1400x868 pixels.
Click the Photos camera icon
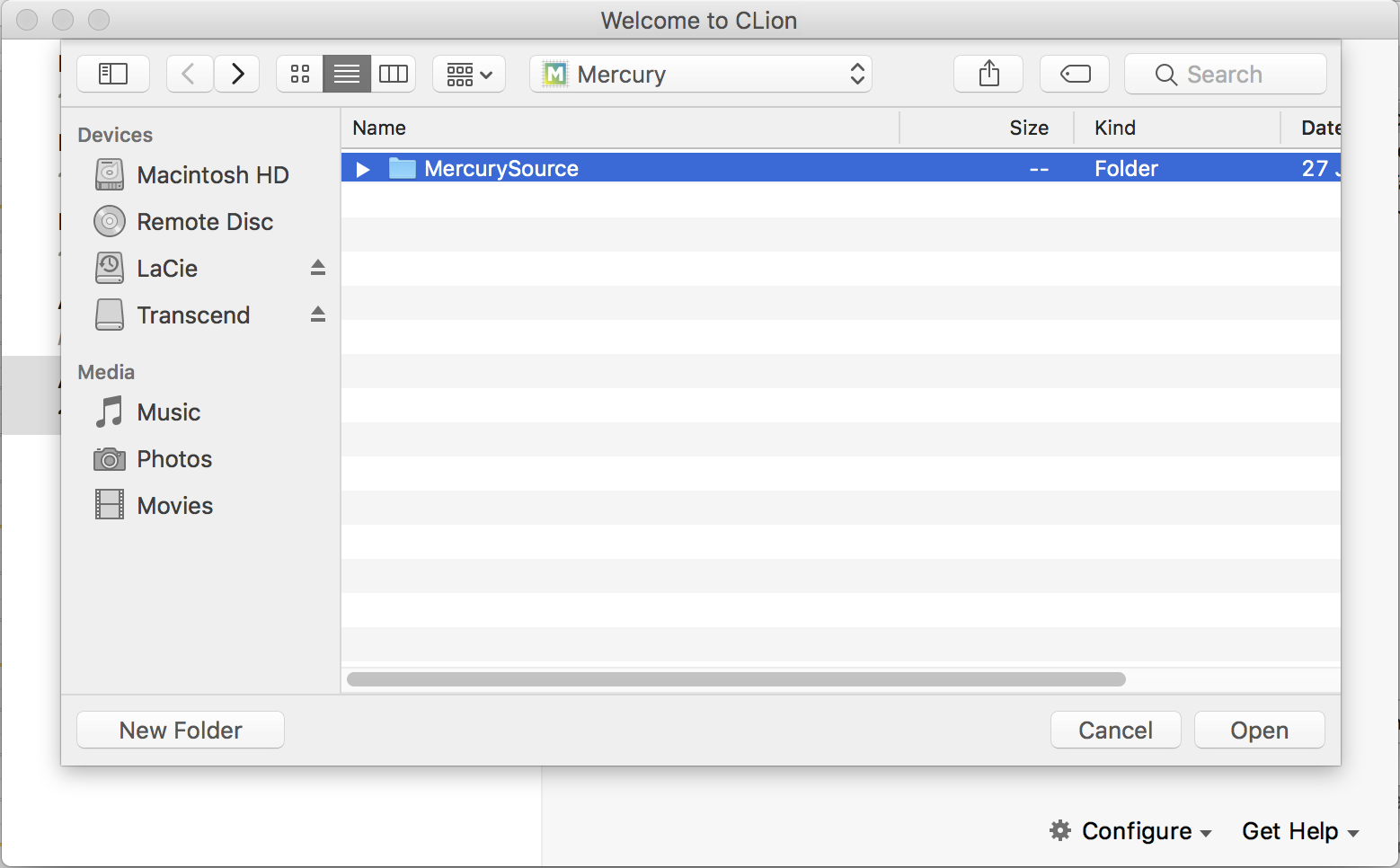coord(110,459)
